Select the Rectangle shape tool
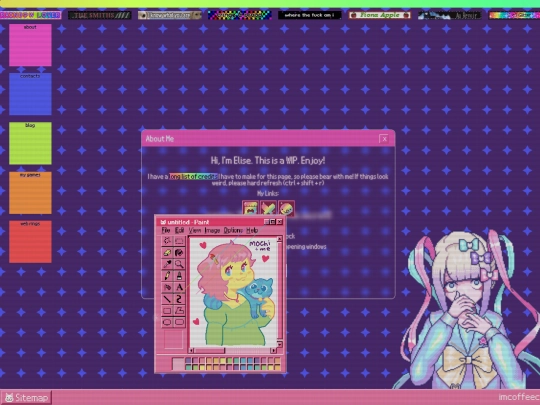 167,311
